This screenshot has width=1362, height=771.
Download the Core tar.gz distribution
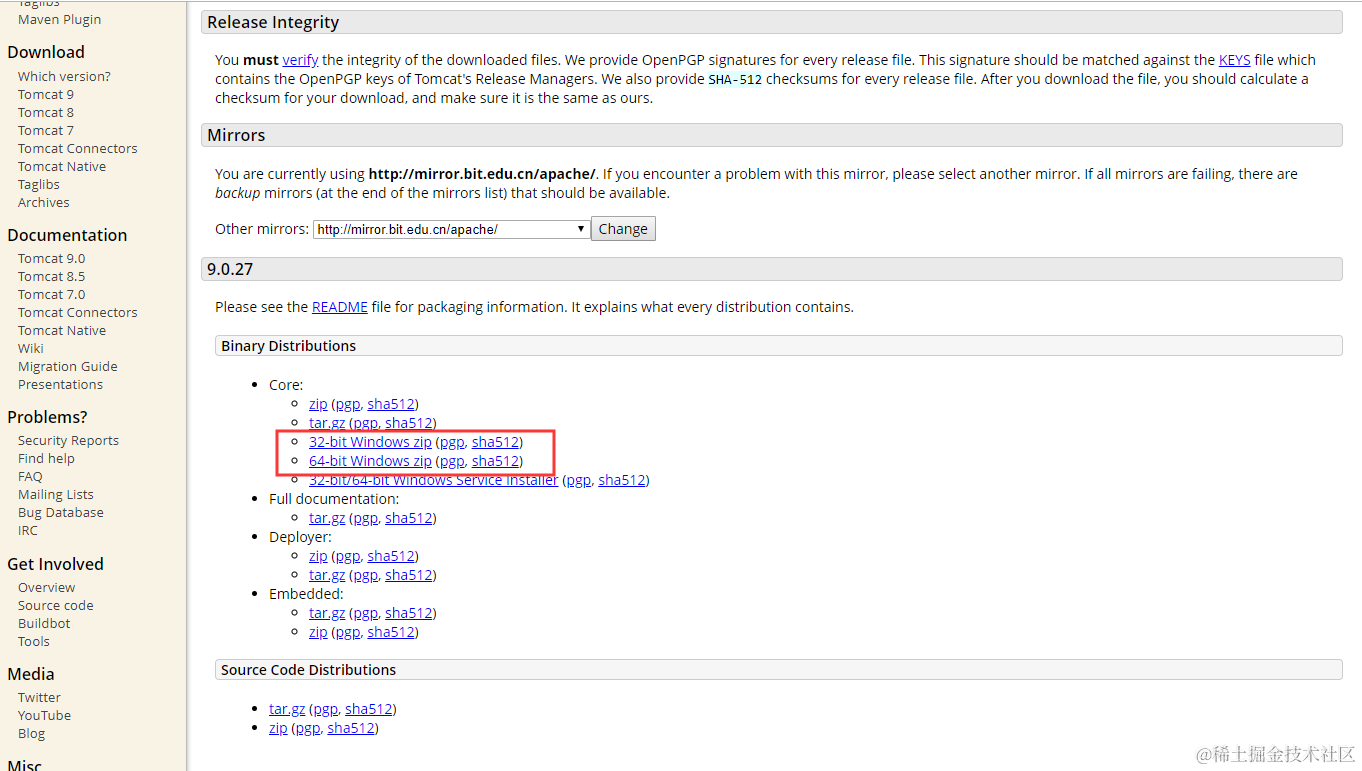pyautogui.click(x=327, y=423)
